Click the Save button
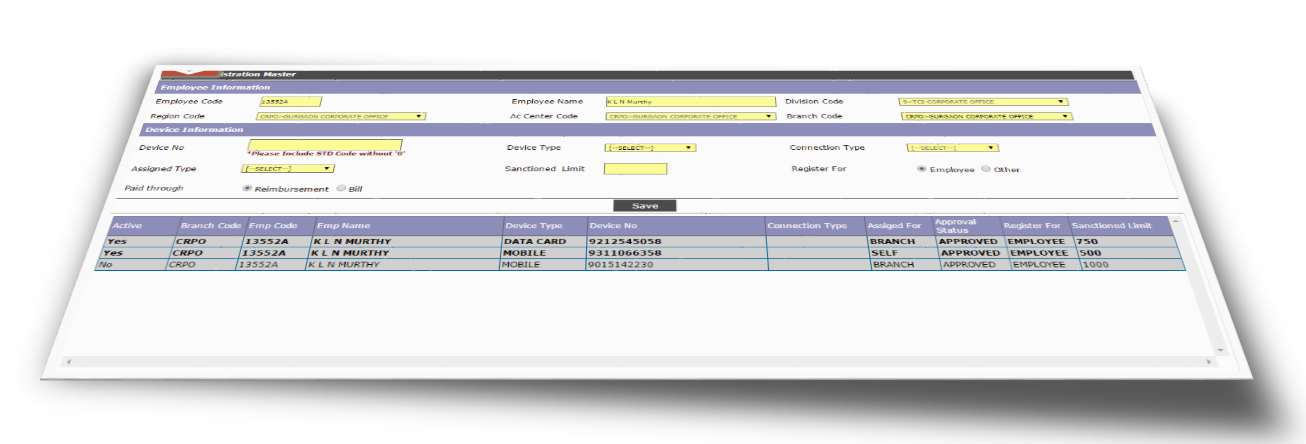The width and height of the screenshot is (1306, 444). pyautogui.click(x=645, y=205)
